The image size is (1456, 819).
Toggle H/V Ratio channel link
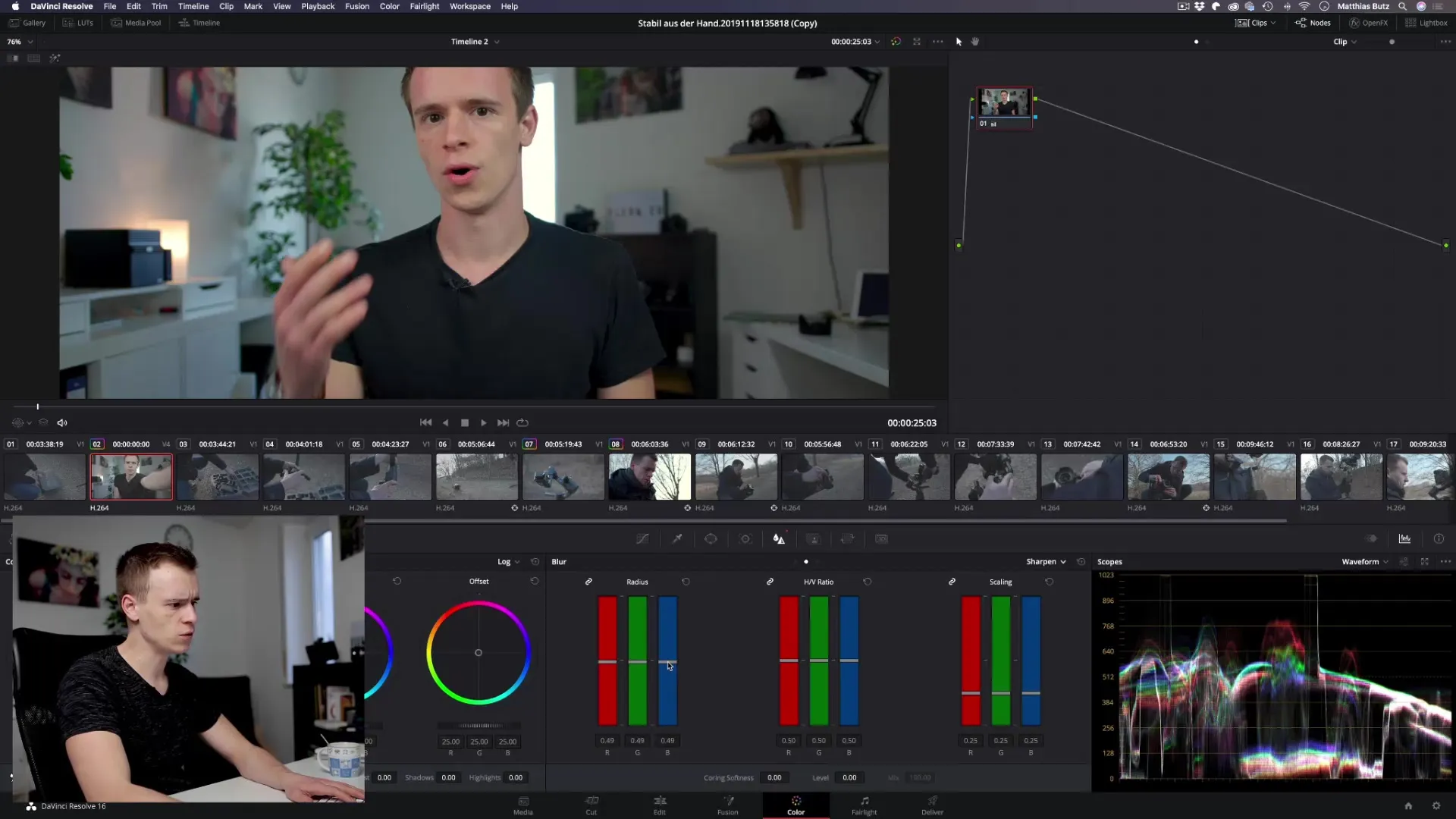770,582
